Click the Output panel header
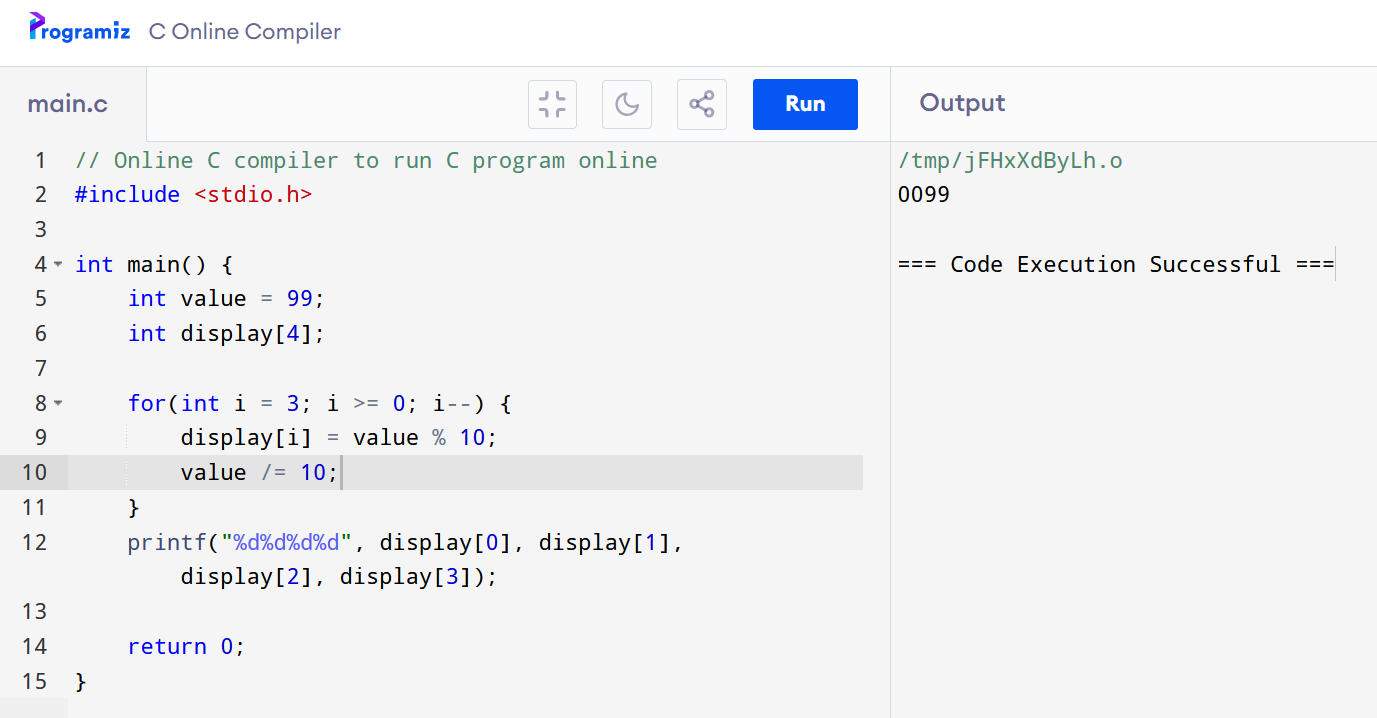Image resolution: width=1377 pixels, height=718 pixels. [x=962, y=103]
